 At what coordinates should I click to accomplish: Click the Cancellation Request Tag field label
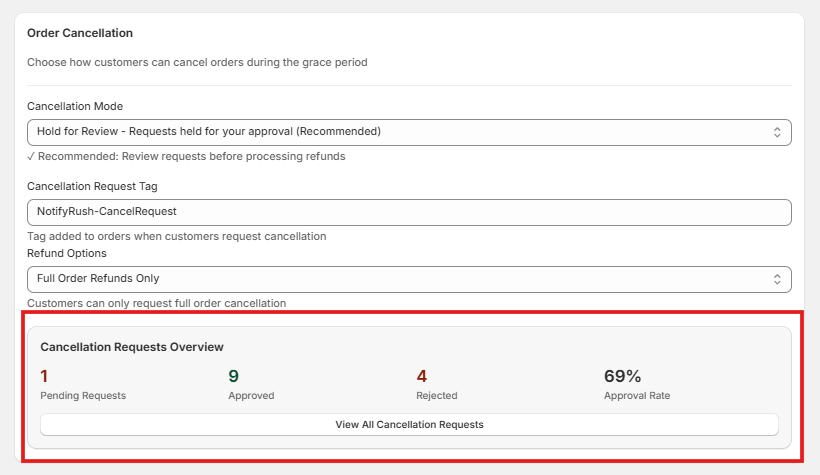(92, 186)
